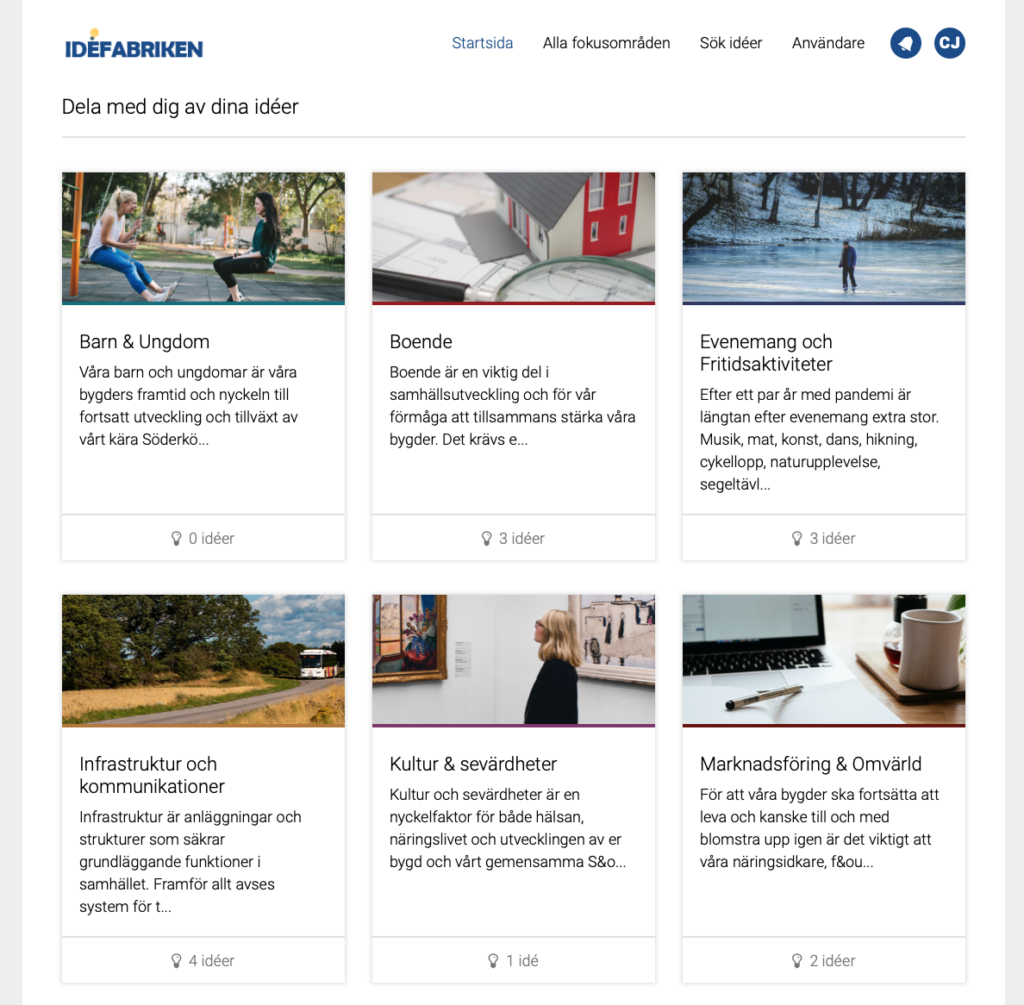Click "0 idéer" under Barn & Ungdom
The width and height of the screenshot is (1024, 1005).
point(211,539)
